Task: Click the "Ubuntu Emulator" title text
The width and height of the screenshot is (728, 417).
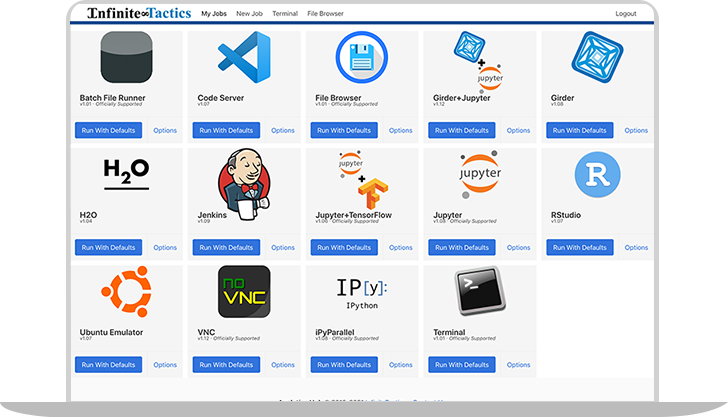Action: point(111,332)
